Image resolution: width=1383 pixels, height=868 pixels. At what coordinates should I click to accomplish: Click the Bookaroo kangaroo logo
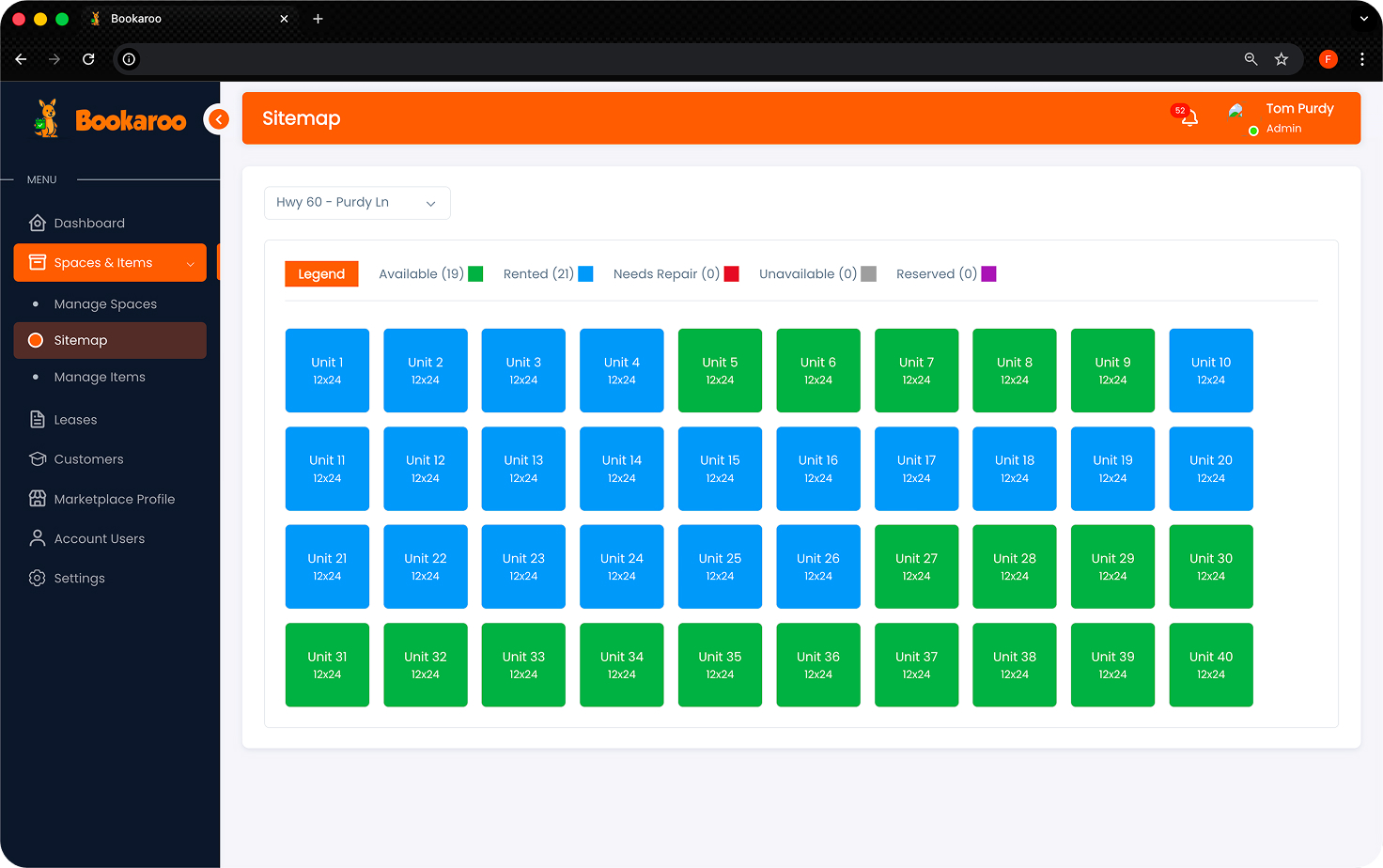coord(46,119)
